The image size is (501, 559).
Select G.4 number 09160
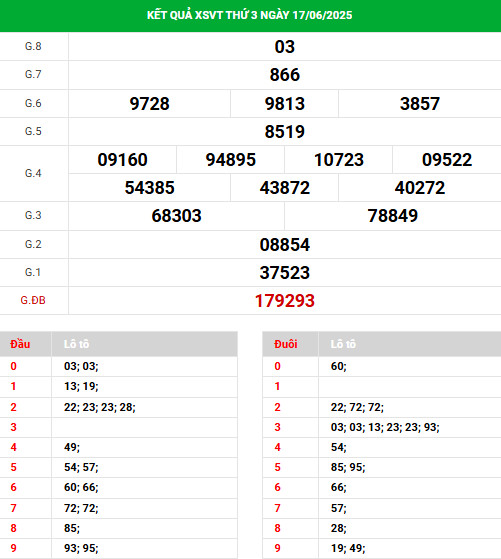point(122,160)
